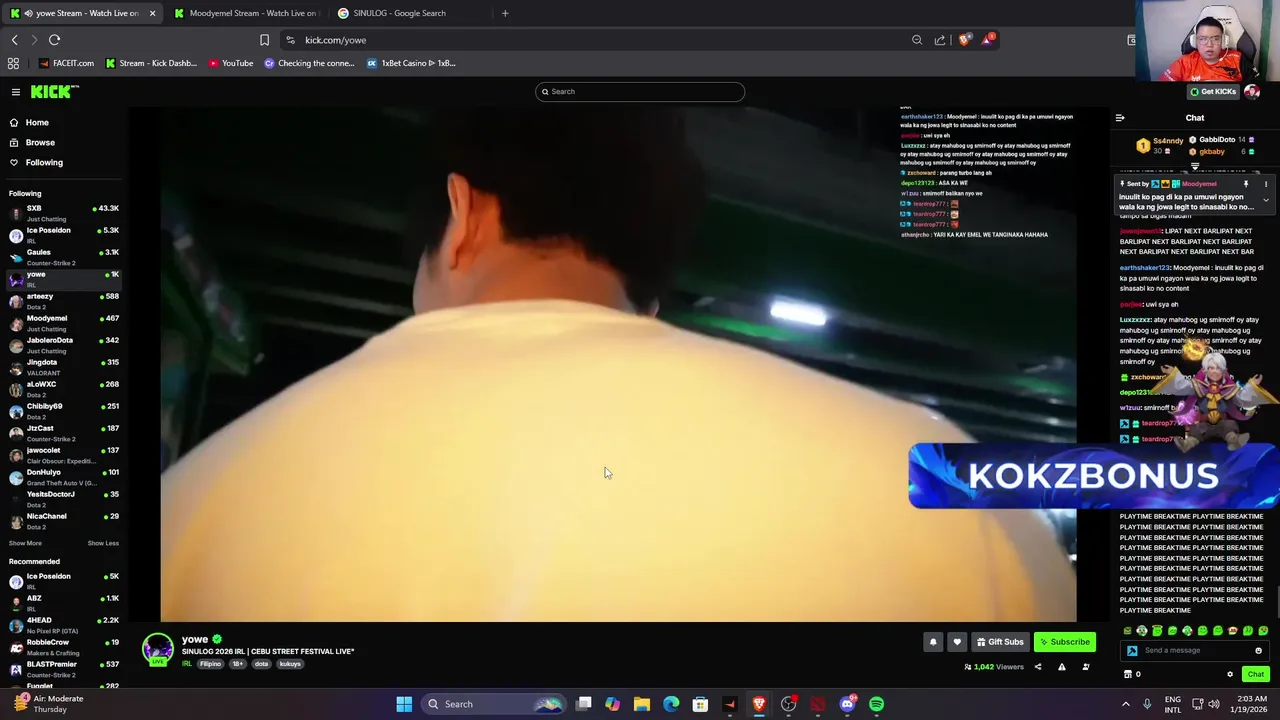Collapse the gift leaderboard handle
This screenshot has height=720, width=1280.
[x=1195, y=167]
